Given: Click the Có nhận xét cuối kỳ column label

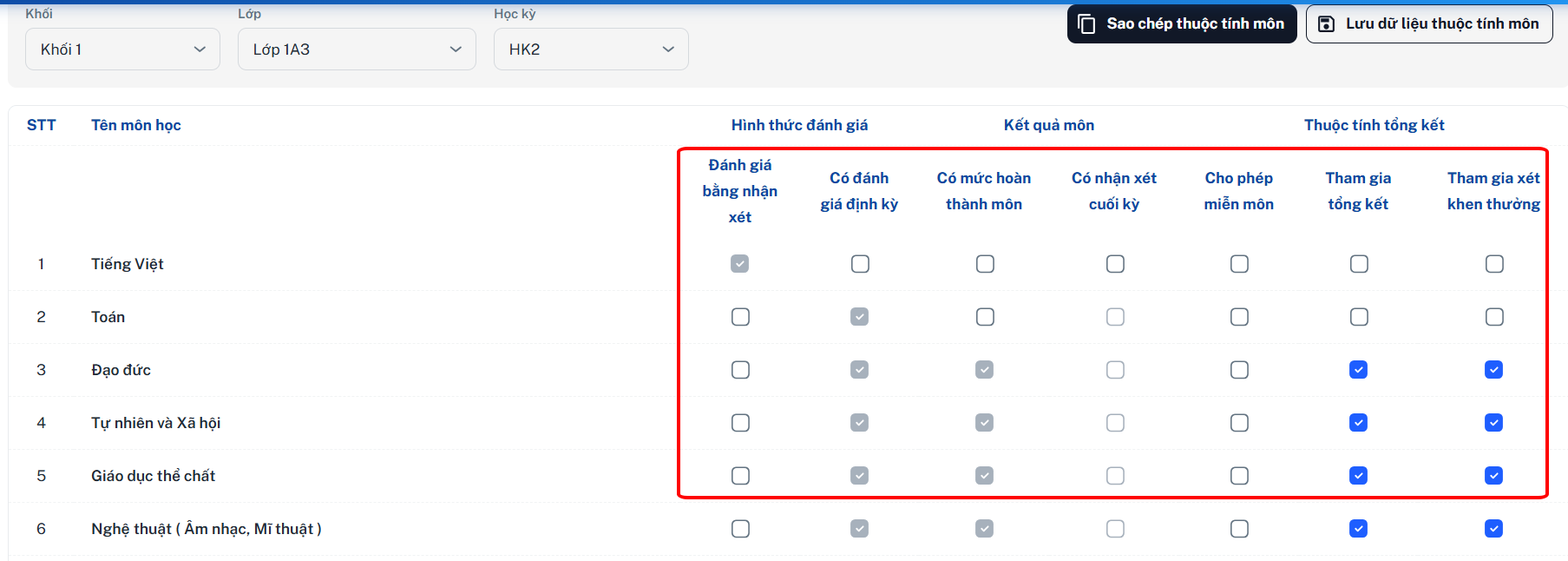Looking at the screenshot, I should tap(1114, 191).
